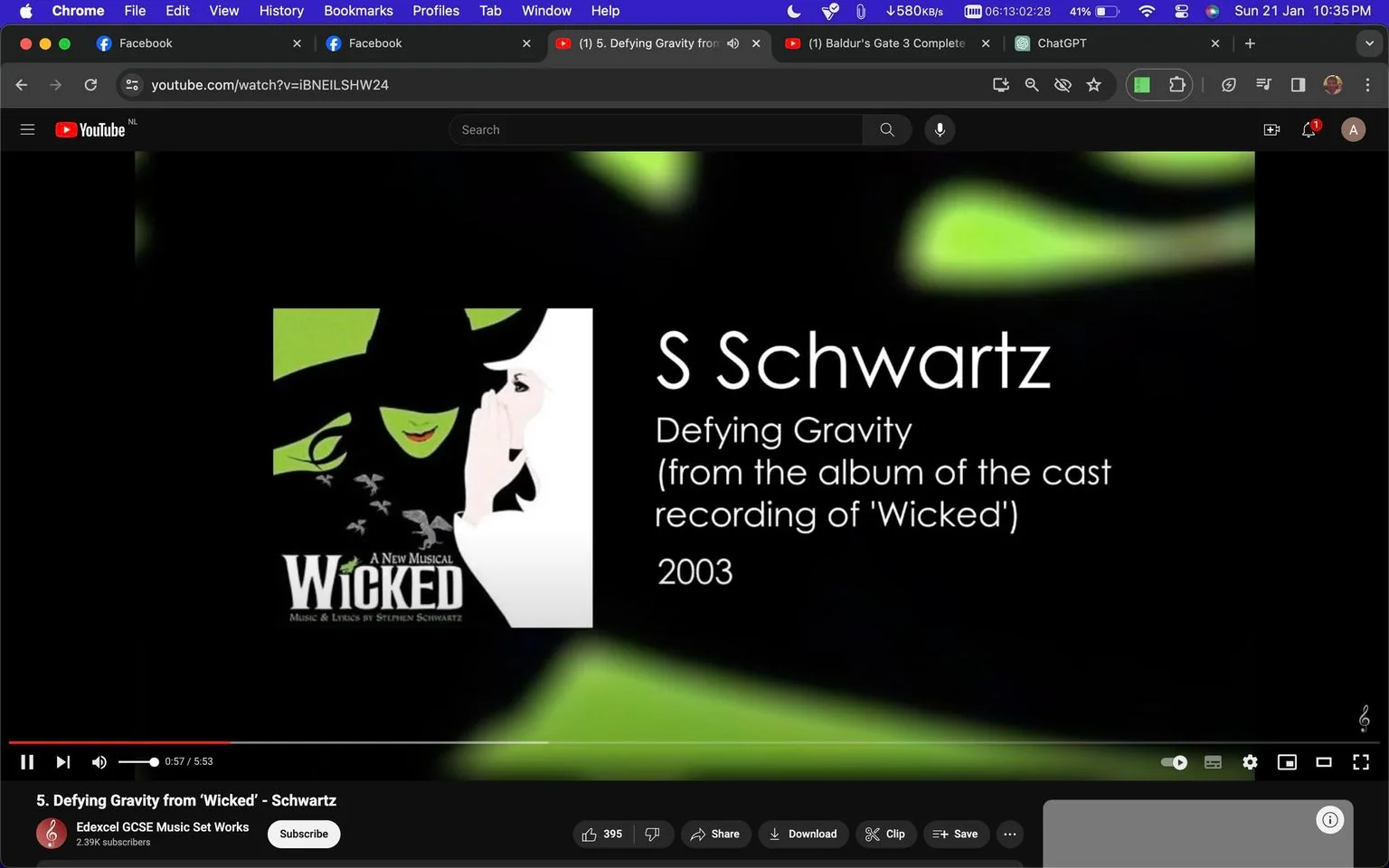Share the video
The image size is (1389, 868).
pyautogui.click(x=715, y=834)
